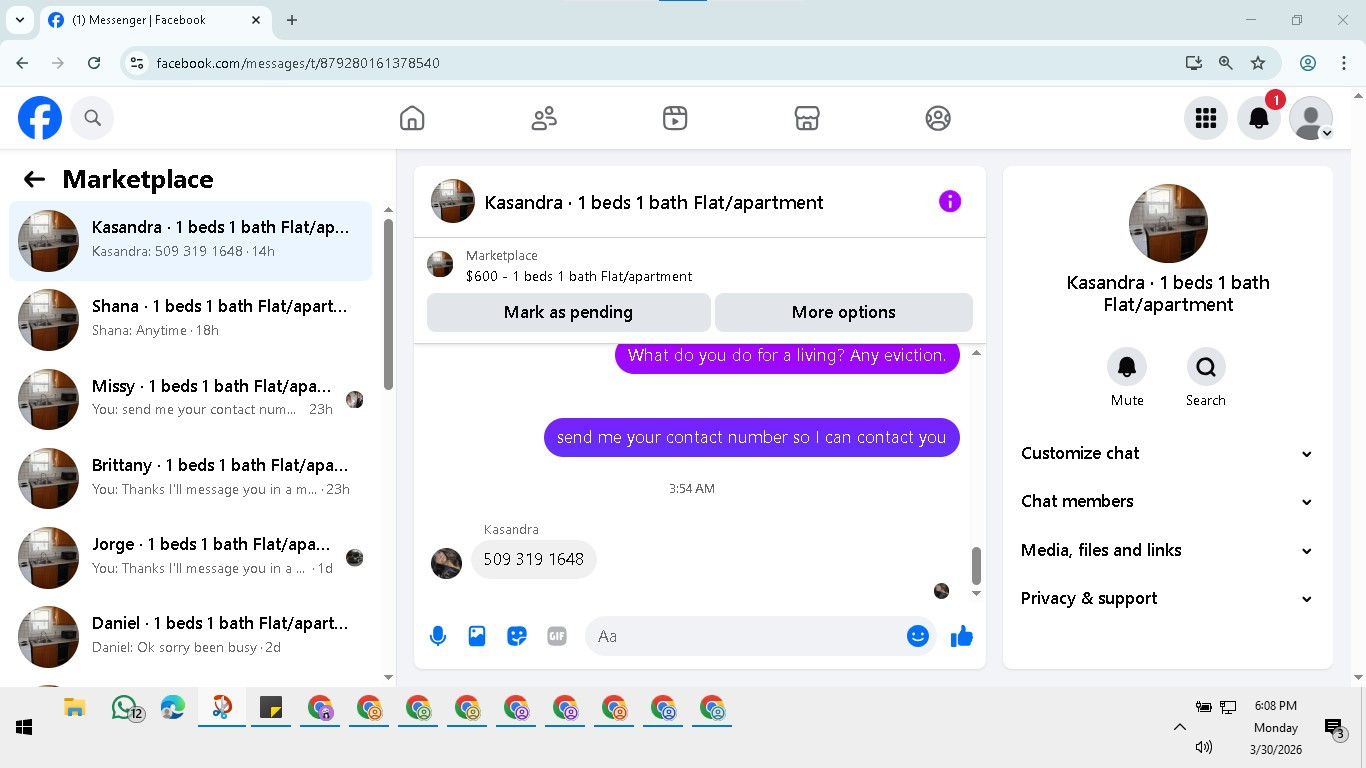Search in the conversation
This screenshot has width=1366, height=768.
click(x=1206, y=367)
